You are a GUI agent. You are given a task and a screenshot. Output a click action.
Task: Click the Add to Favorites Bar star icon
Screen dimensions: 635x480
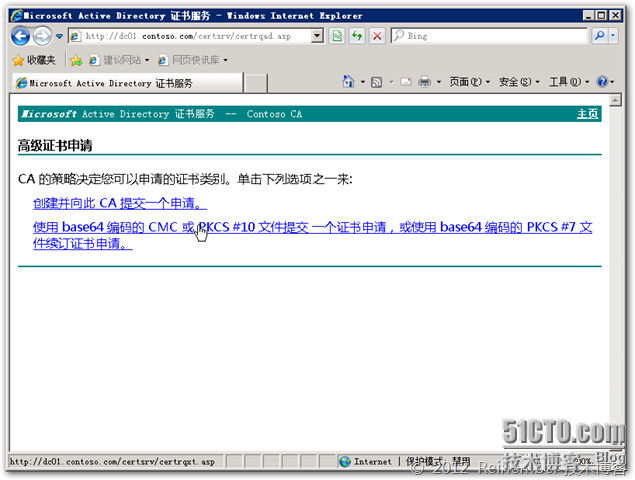point(76,60)
